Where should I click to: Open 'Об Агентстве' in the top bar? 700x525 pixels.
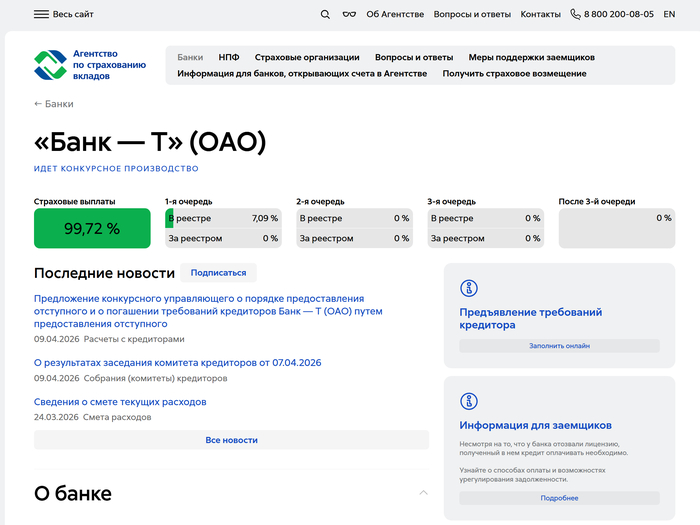coord(395,14)
